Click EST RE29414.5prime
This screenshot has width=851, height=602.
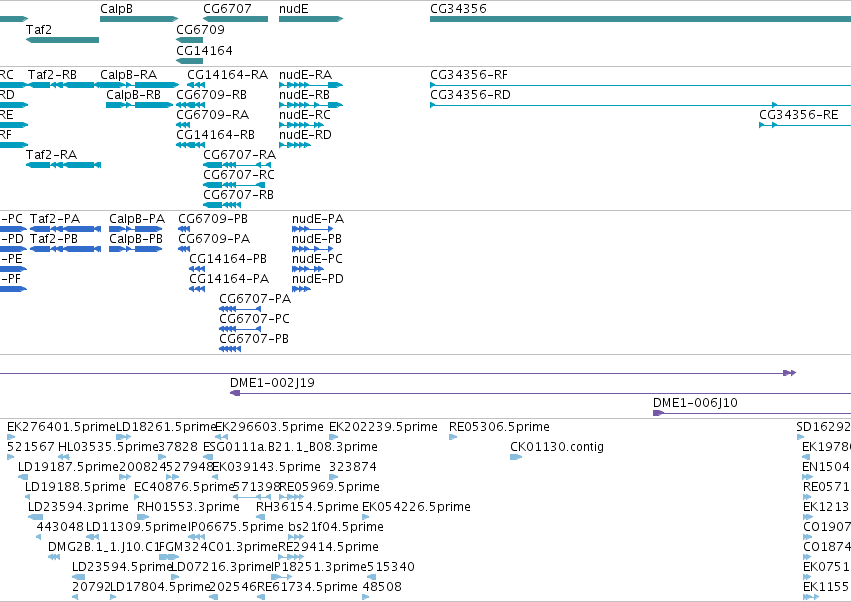329,547
